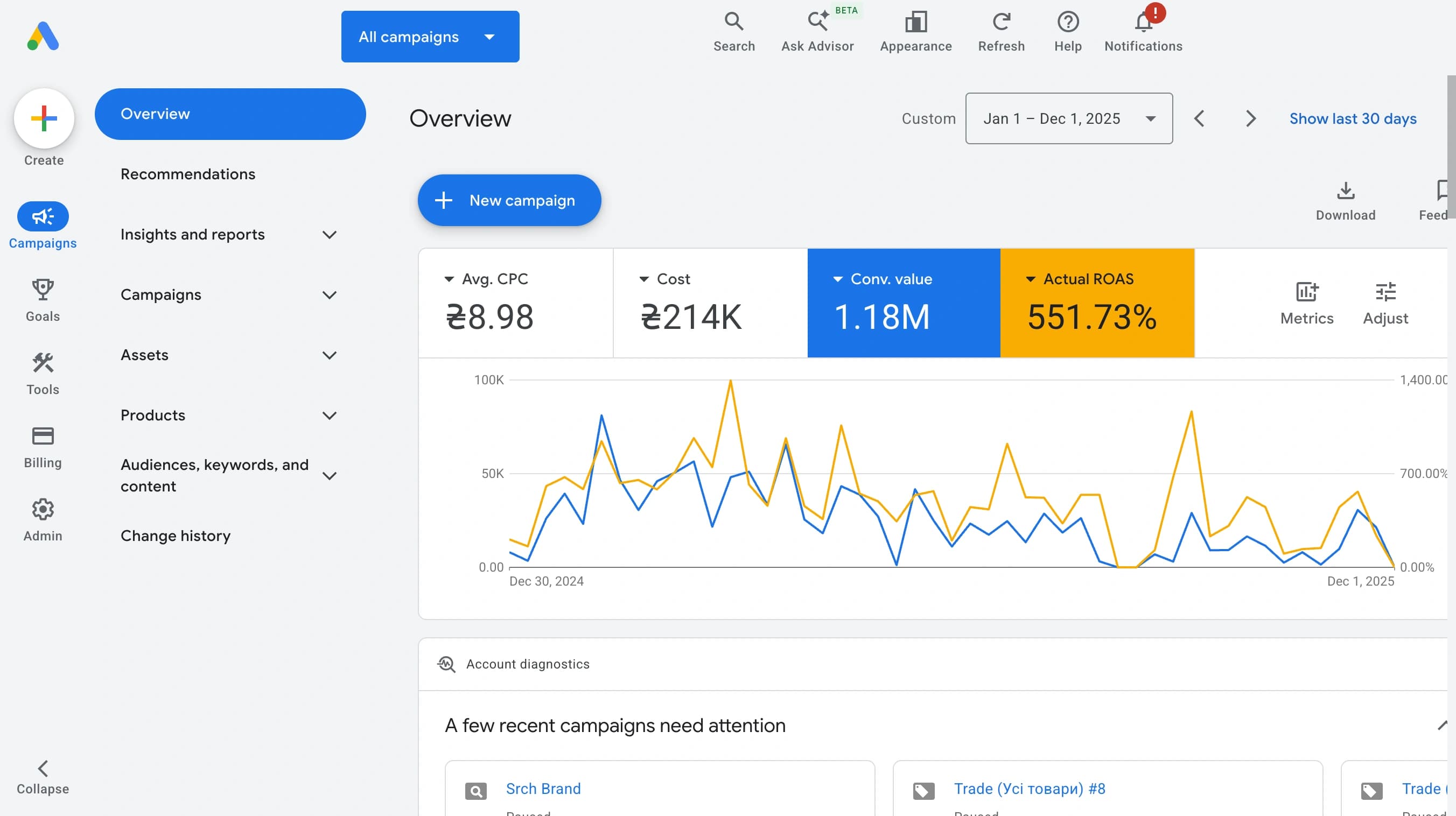
Task: Click the Trade #8 shopping tag icon
Action: pos(923,791)
